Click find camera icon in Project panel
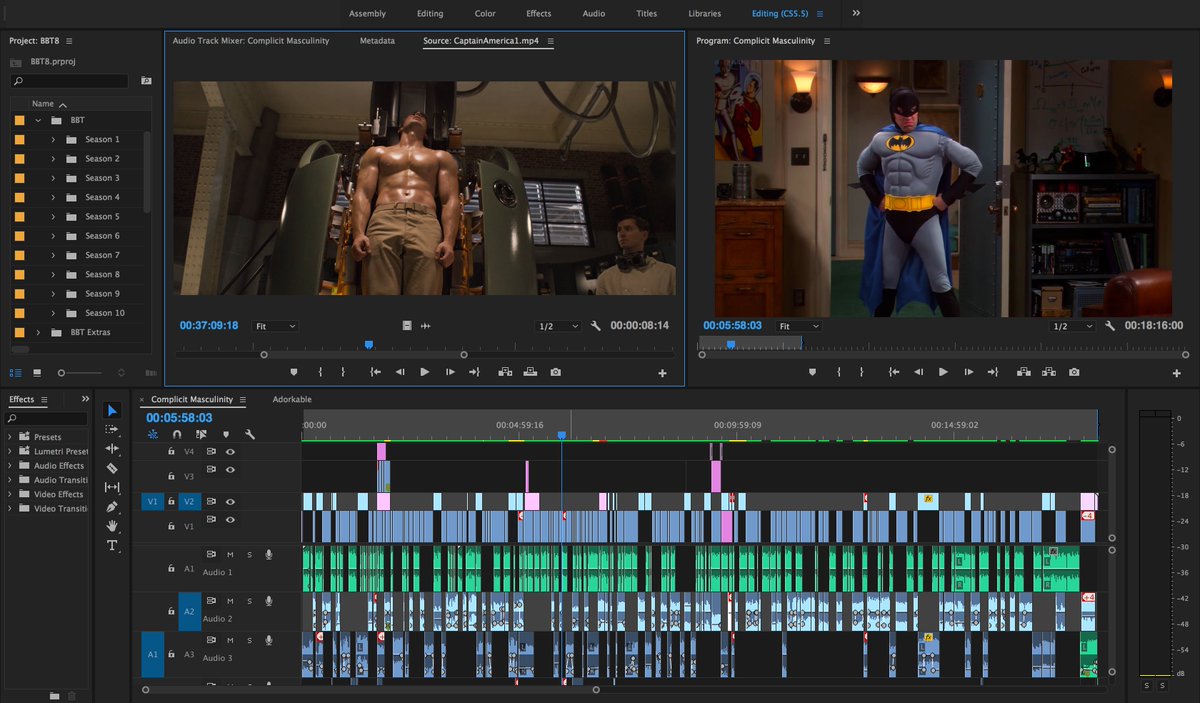1200x703 pixels. 146,80
